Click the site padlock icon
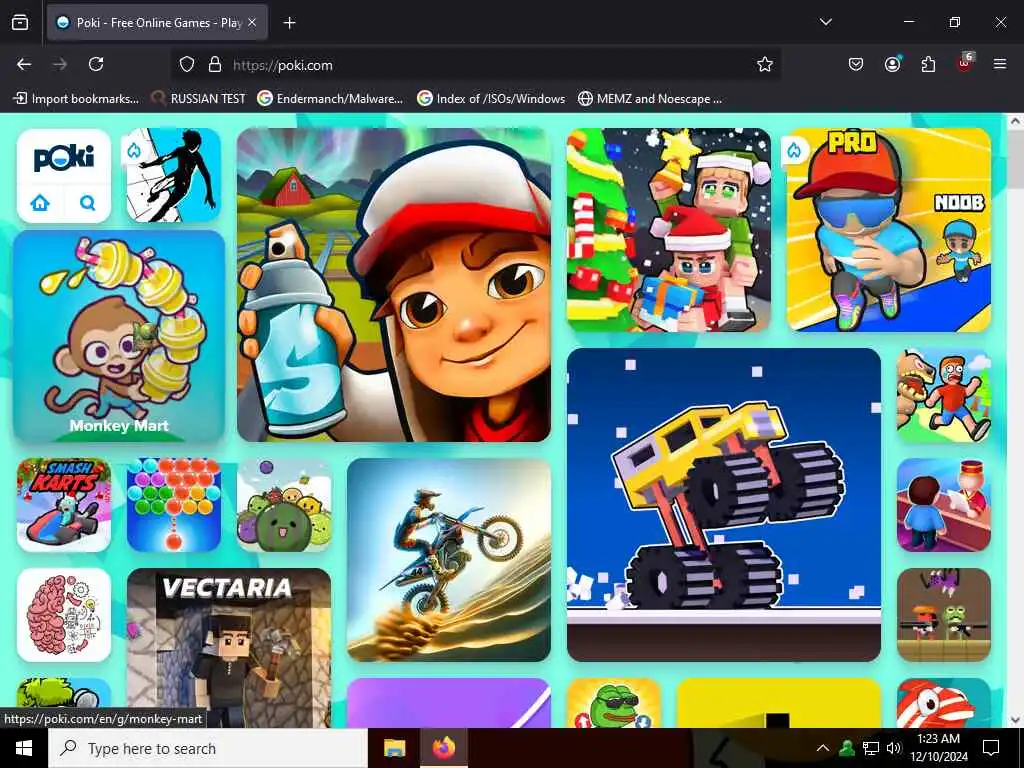The image size is (1024, 768). pos(215,64)
